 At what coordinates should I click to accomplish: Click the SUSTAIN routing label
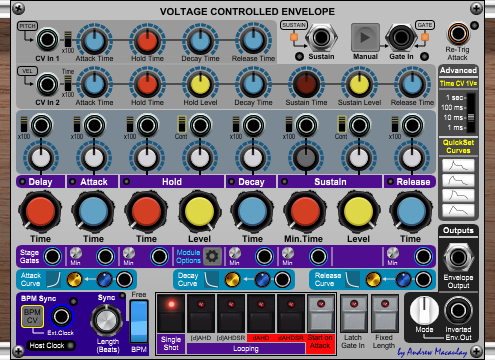294,25
